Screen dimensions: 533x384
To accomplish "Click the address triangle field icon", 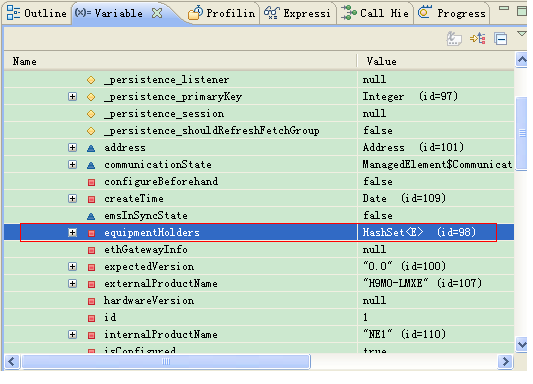I will pyautogui.click(x=91, y=148).
